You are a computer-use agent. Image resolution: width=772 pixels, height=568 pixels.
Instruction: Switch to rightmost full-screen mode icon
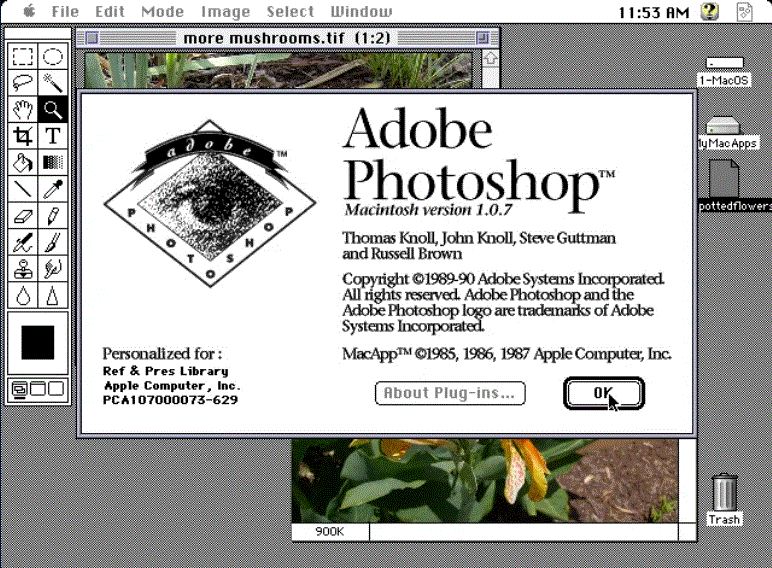(x=56, y=389)
